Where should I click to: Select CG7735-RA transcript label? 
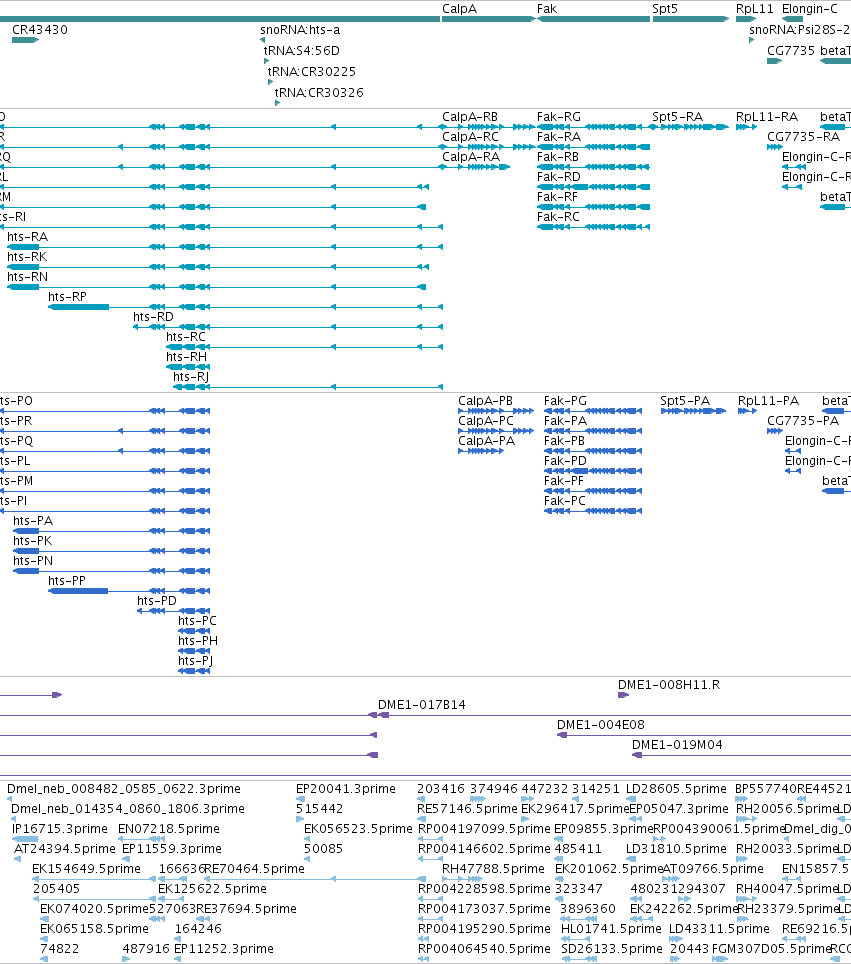pyautogui.click(x=804, y=137)
